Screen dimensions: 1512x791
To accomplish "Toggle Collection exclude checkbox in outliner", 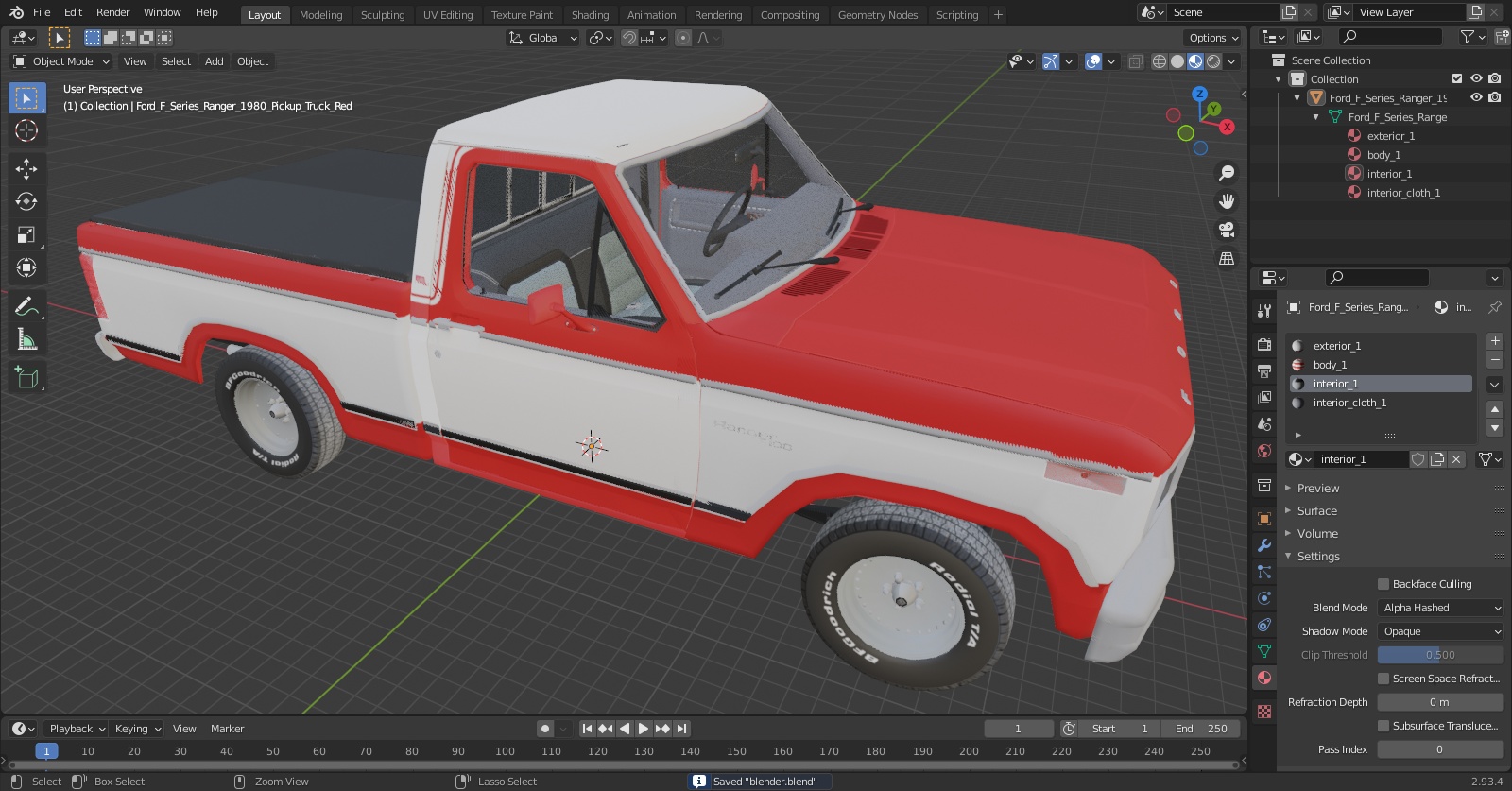I will click(x=1457, y=78).
